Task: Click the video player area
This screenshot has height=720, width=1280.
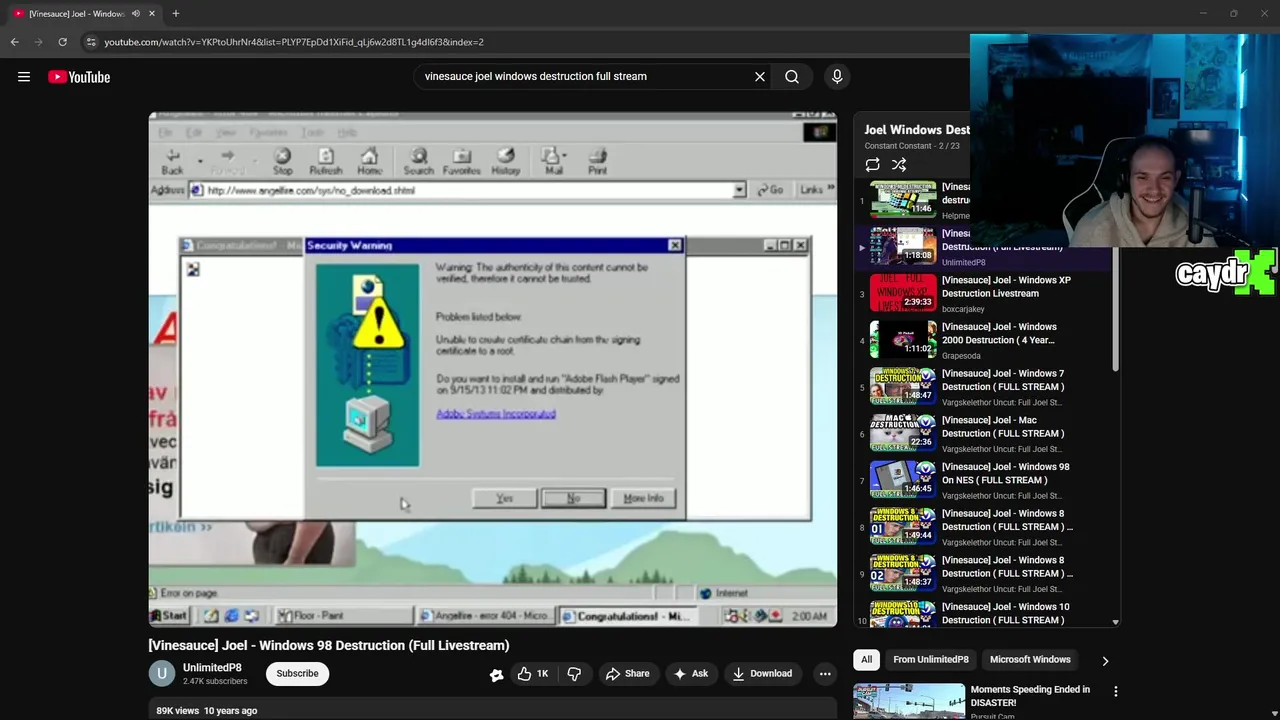Action: tap(493, 369)
